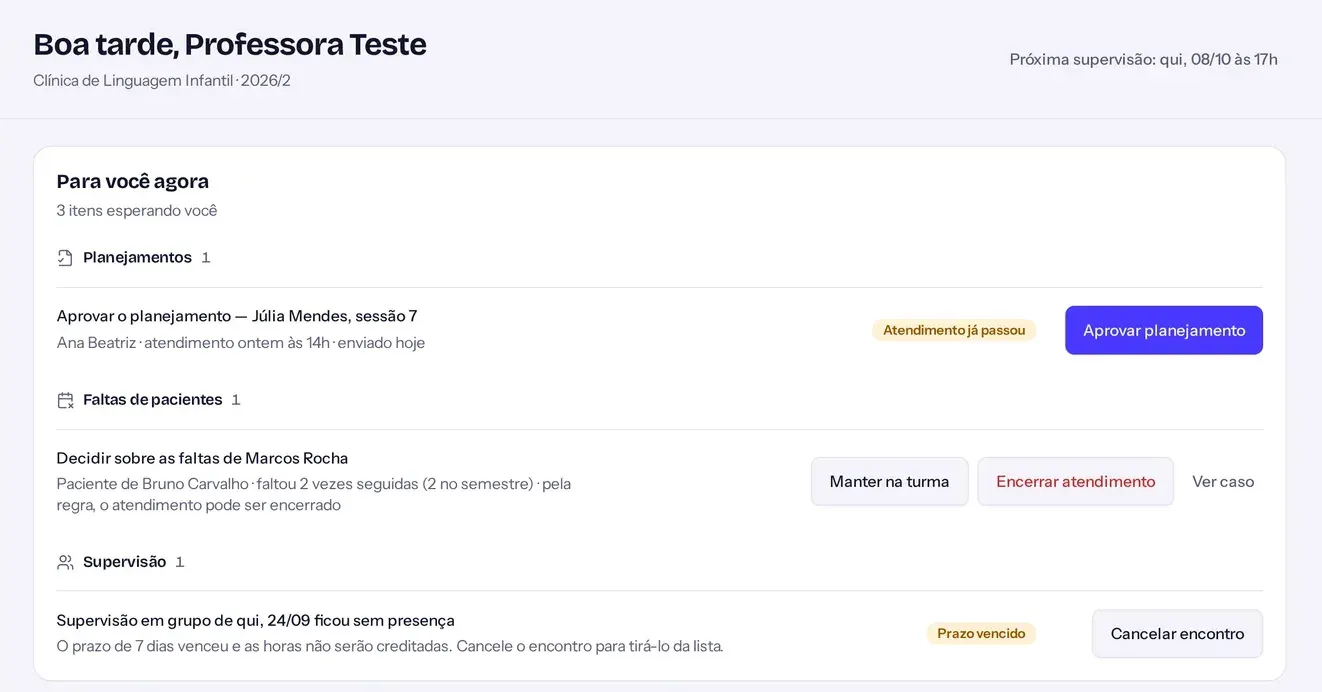Click Cancelar encontro button
Image resolution: width=1322 pixels, height=692 pixels.
(x=1177, y=633)
